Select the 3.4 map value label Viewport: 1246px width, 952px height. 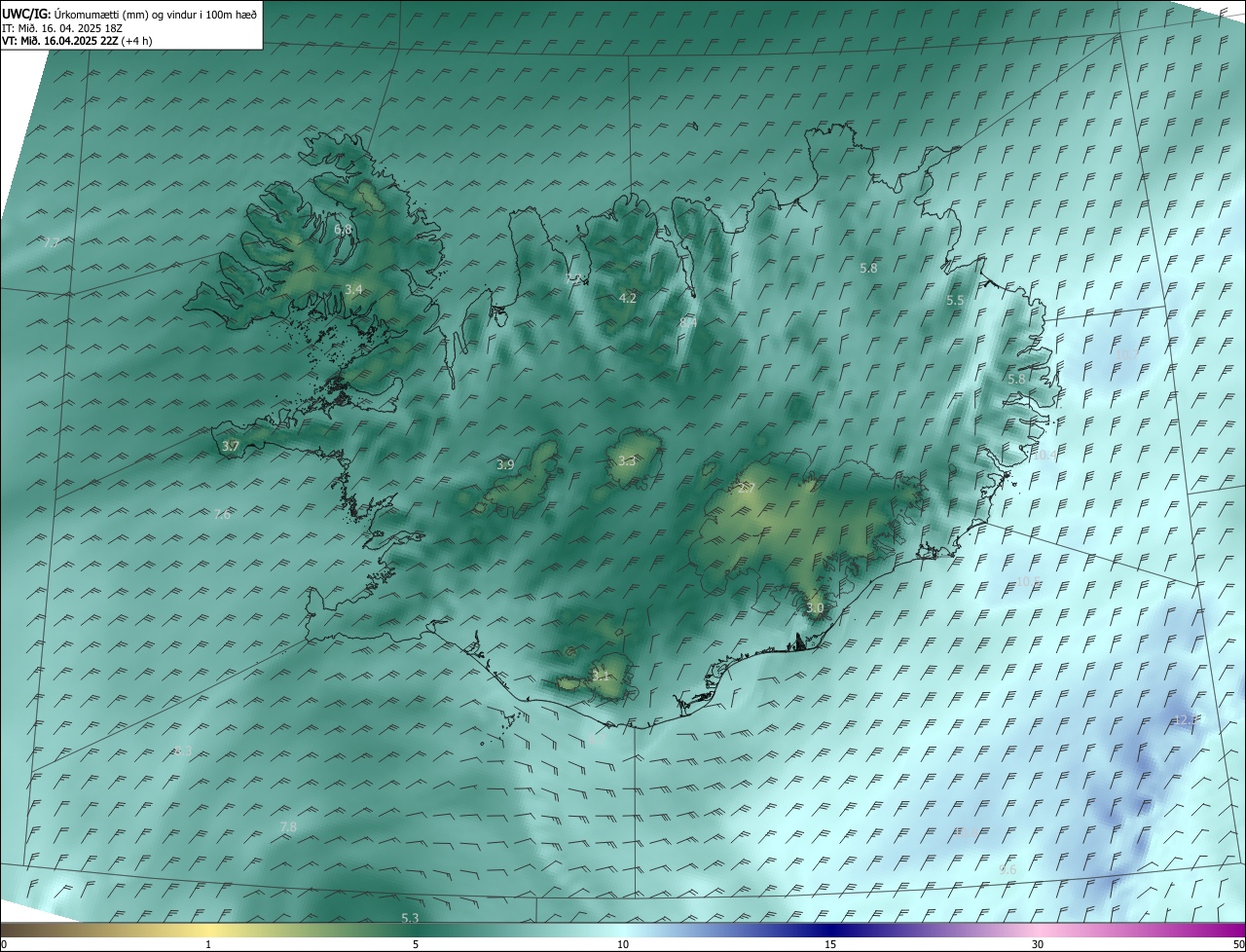353,290
